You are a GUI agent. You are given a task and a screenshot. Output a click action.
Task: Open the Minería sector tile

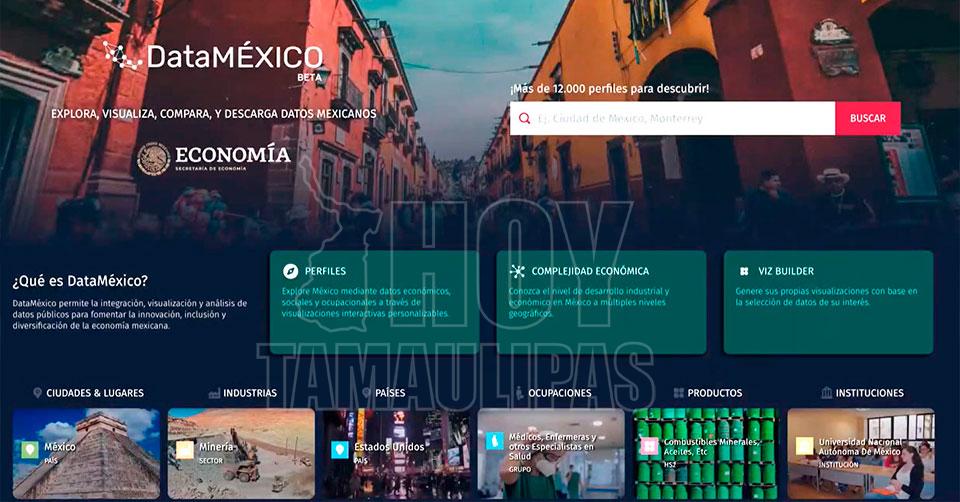(241, 453)
